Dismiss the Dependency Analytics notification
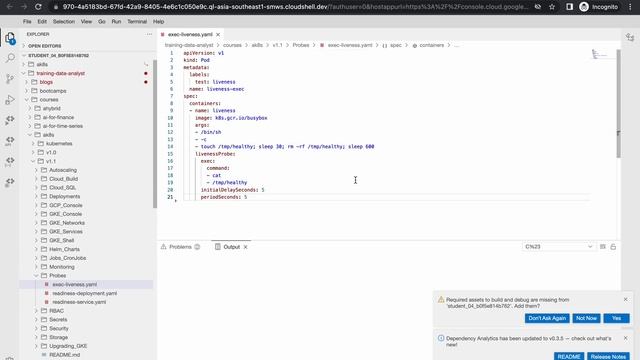The width and height of the screenshot is (640, 360). coord(626,338)
